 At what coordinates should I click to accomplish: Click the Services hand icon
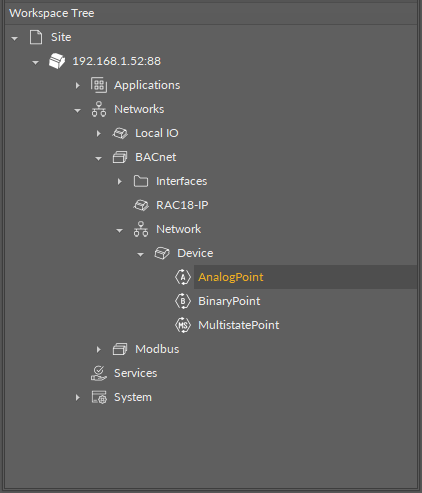(x=99, y=373)
